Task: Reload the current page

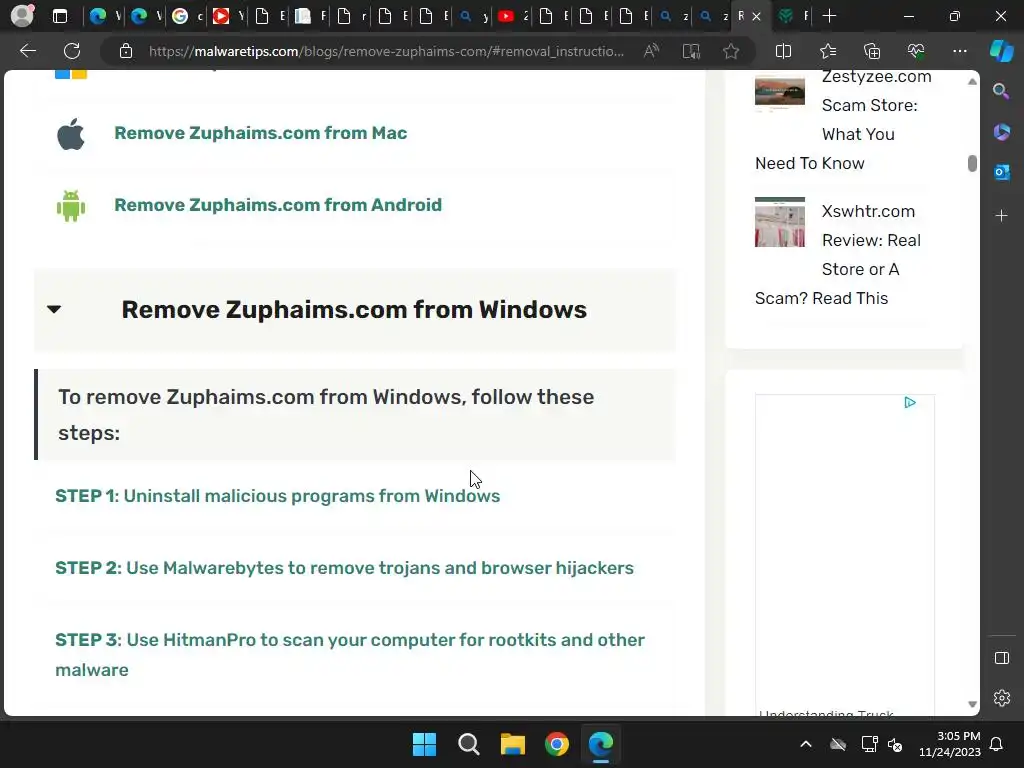Action: 72,51
